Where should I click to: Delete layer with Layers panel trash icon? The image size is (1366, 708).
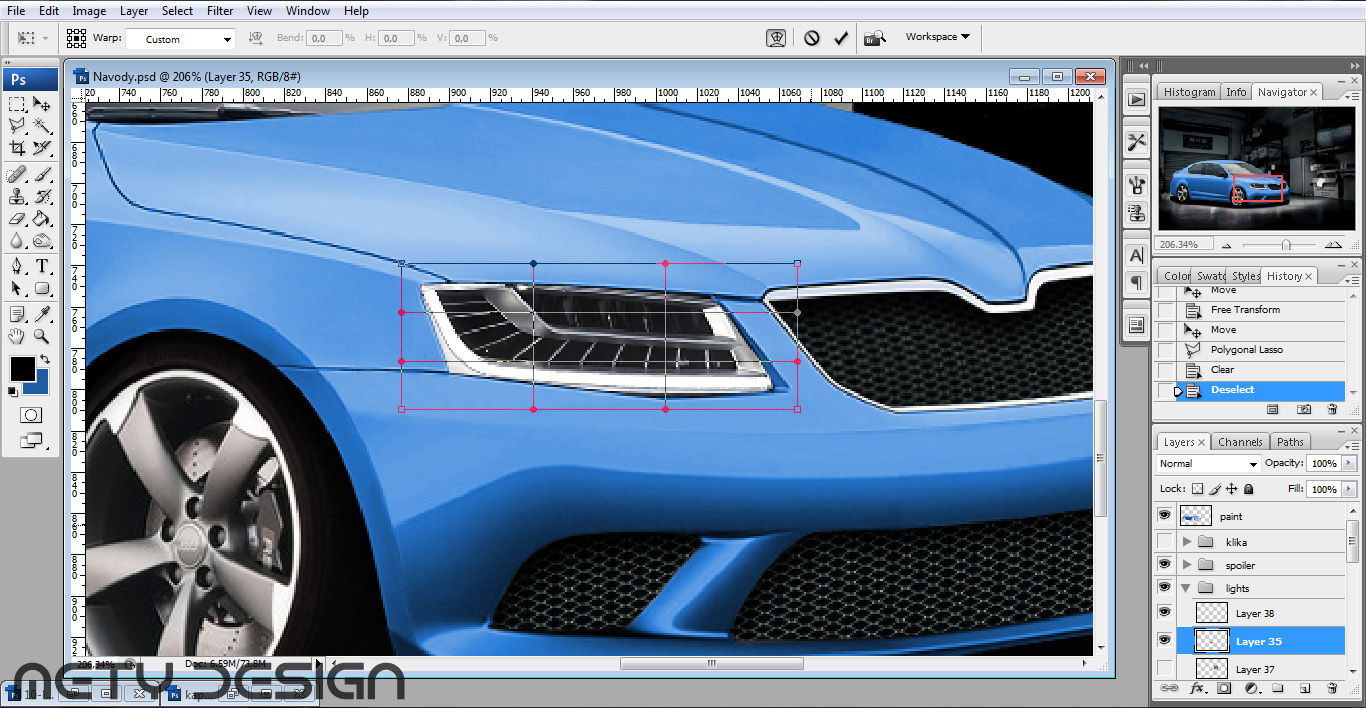point(1332,689)
